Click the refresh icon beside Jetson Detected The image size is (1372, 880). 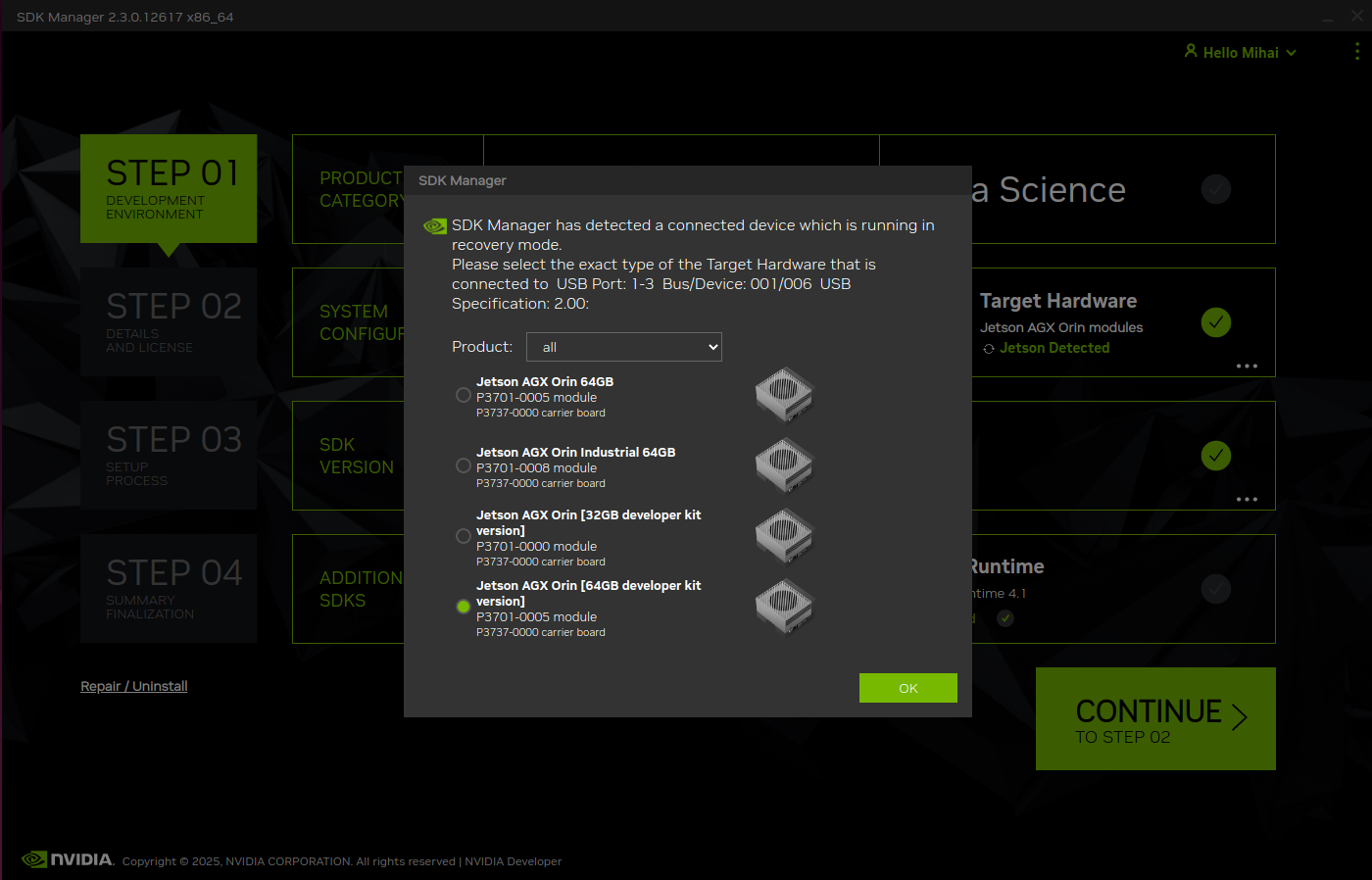click(x=988, y=349)
